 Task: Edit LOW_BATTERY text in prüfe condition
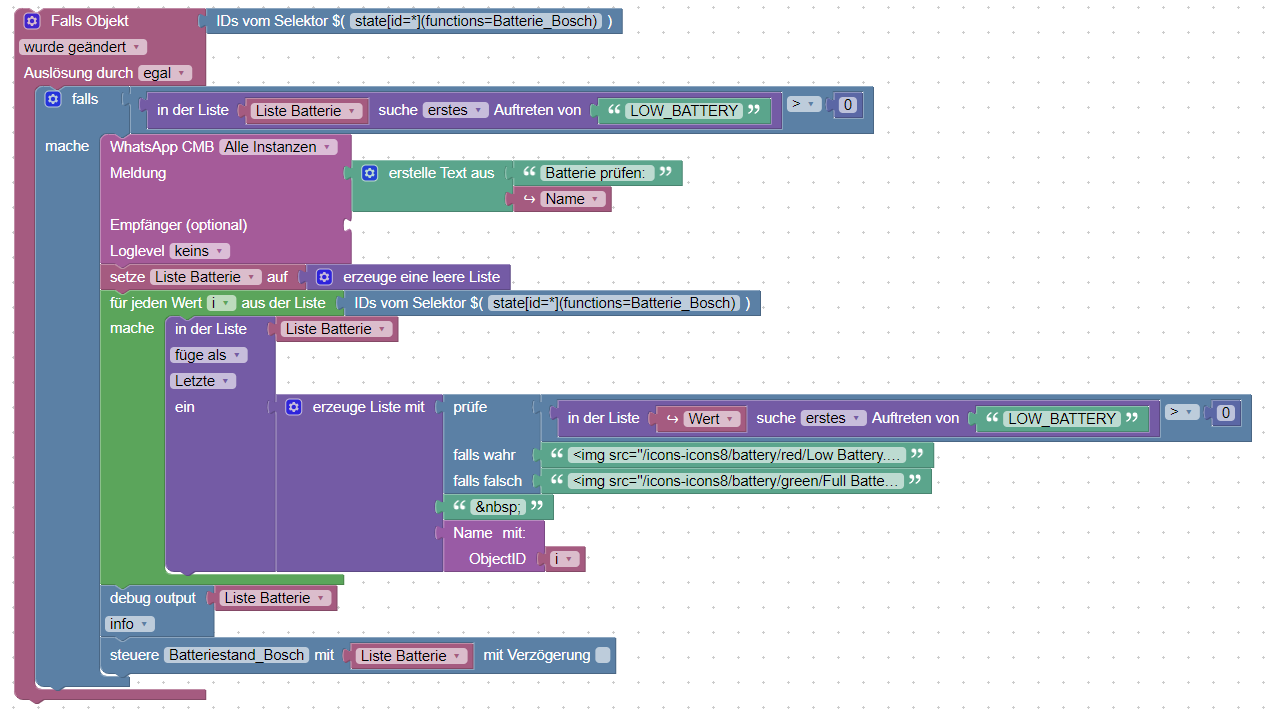click(x=1062, y=419)
